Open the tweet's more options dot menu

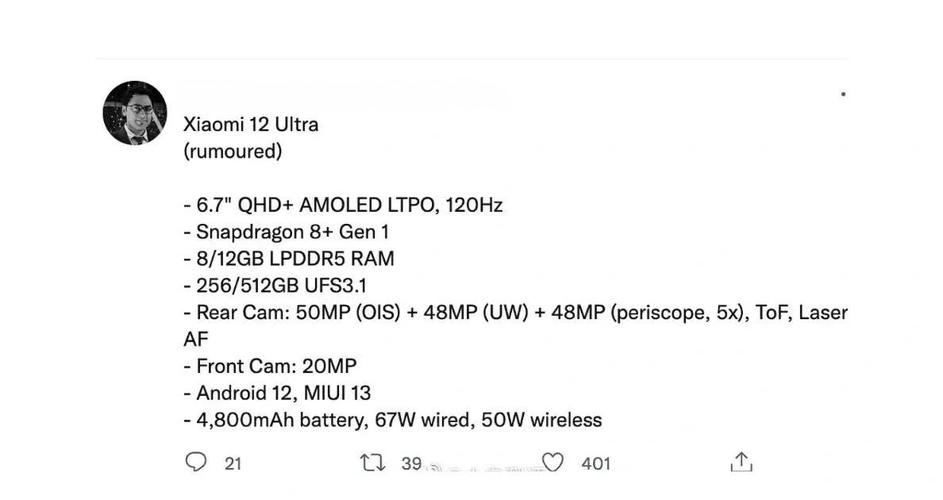(x=843, y=94)
